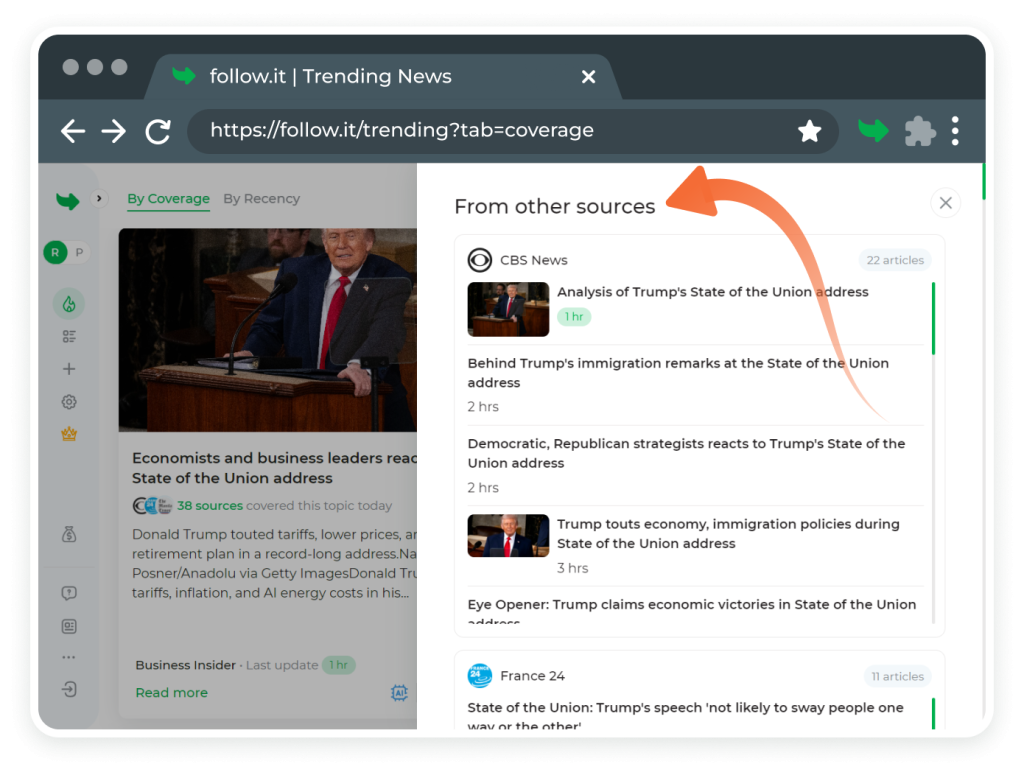Viewport: 1024px width, 764px height.
Task: Click the AI chip icon on article card
Action: pos(399,693)
